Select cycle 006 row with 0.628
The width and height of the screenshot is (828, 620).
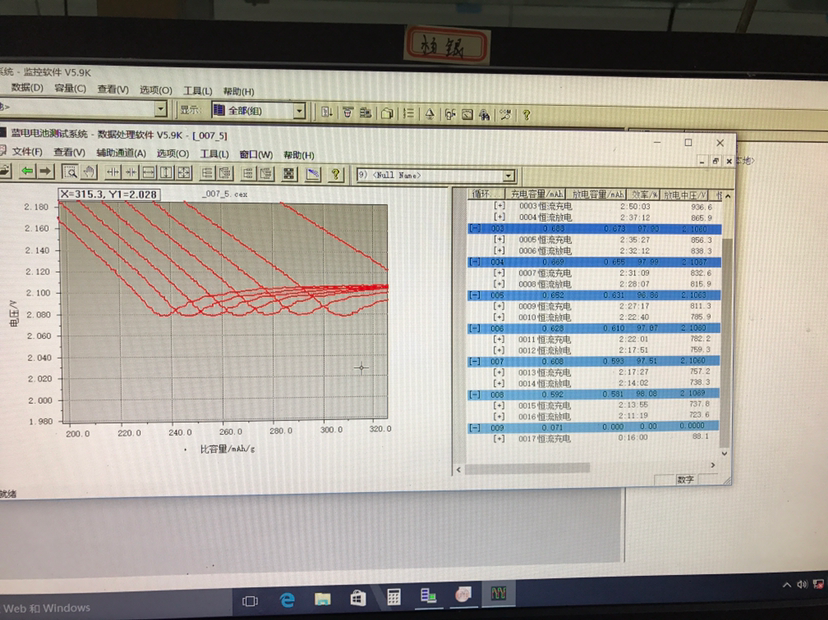pyautogui.click(x=594, y=328)
